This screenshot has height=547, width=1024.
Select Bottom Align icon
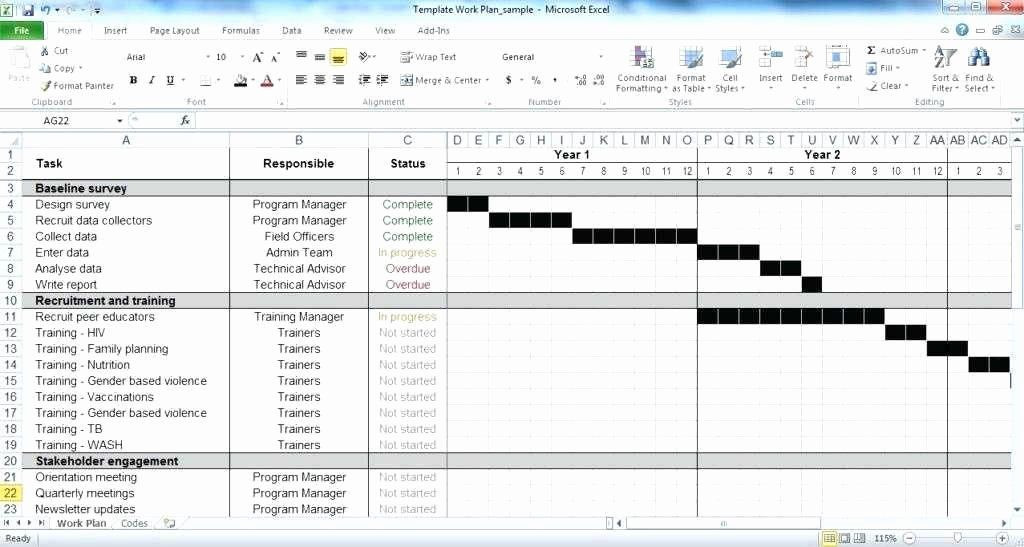tap(338, 57)
